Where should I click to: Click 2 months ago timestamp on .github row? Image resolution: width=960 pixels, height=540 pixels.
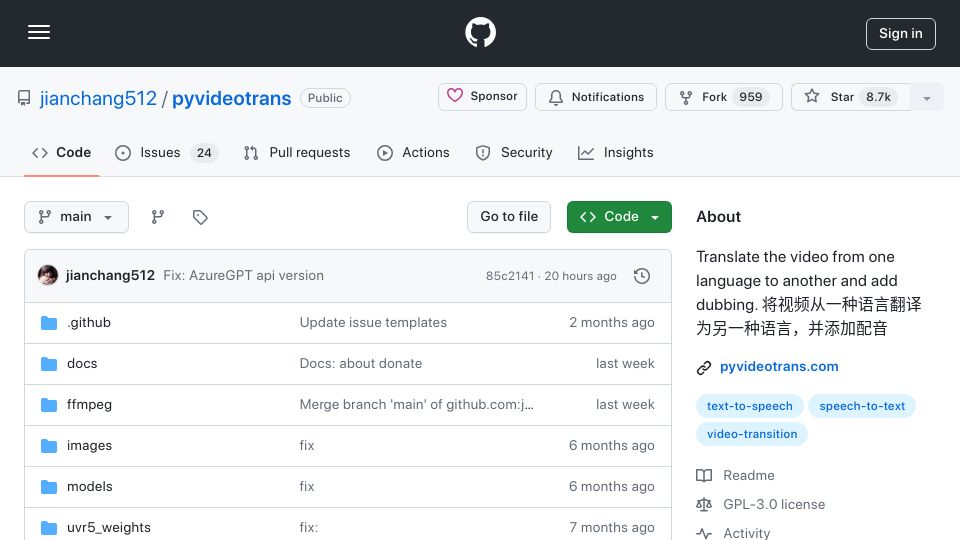pyautogui.click(x=611, y=323)
